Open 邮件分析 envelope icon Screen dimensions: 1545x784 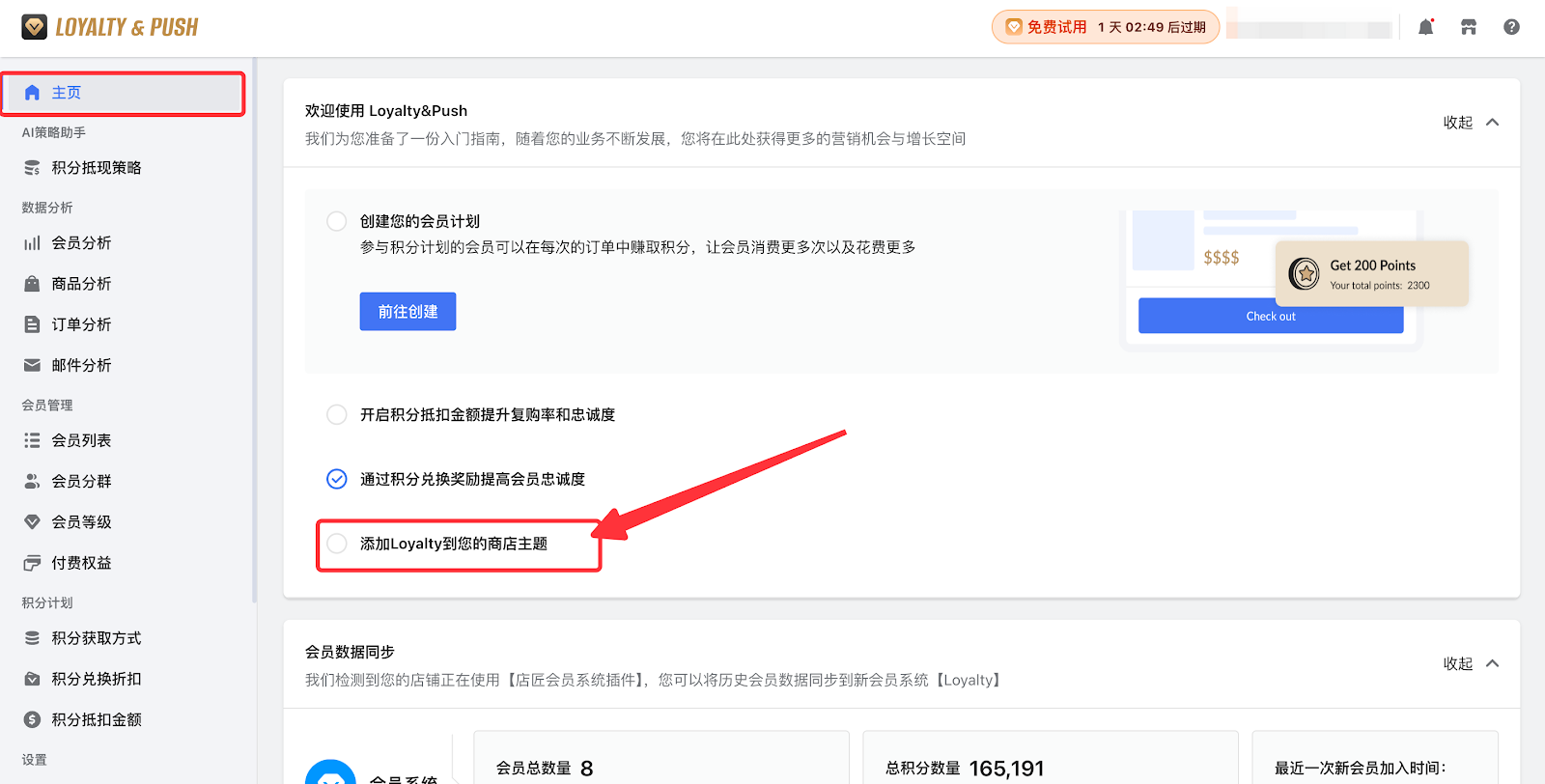[x=32, y=365]
